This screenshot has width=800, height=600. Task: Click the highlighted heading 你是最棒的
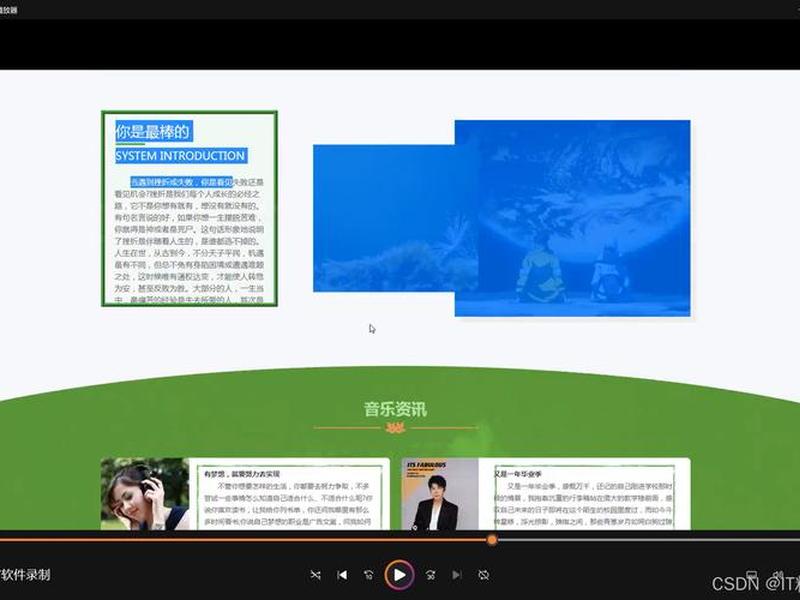pyautogui.click(x=153, y=132)
